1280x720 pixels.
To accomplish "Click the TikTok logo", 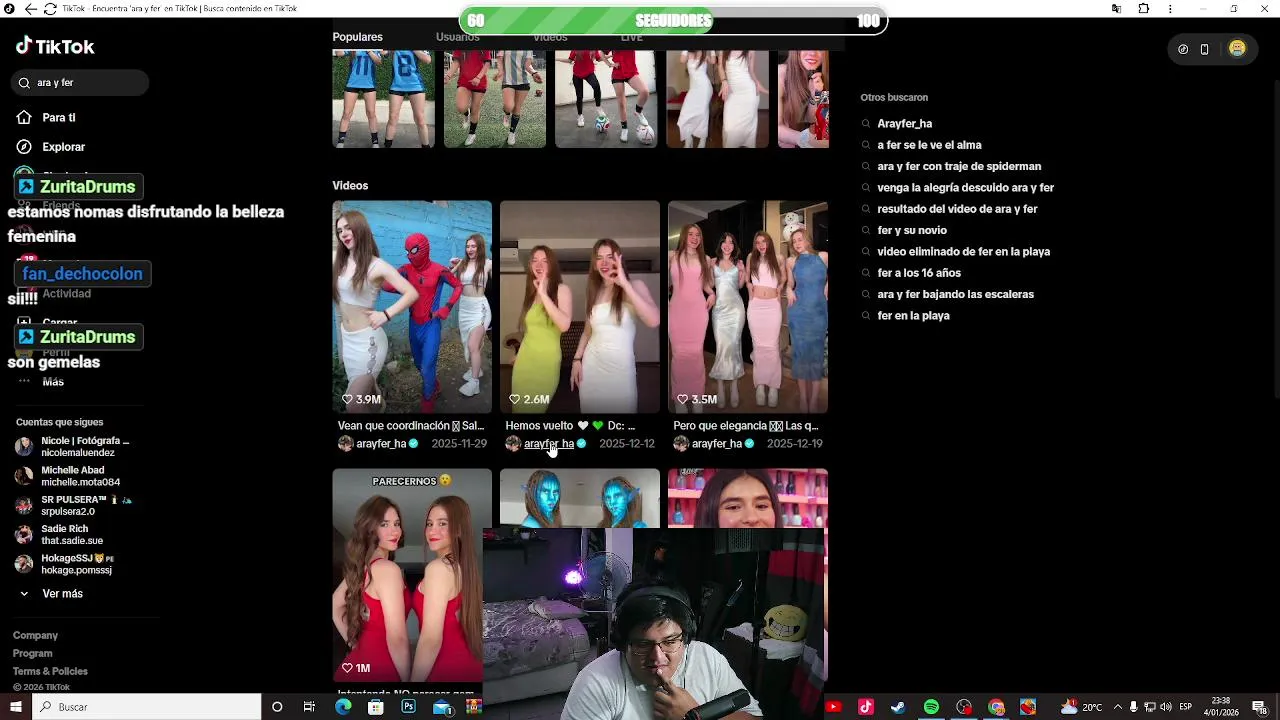I will click(55, 46).
